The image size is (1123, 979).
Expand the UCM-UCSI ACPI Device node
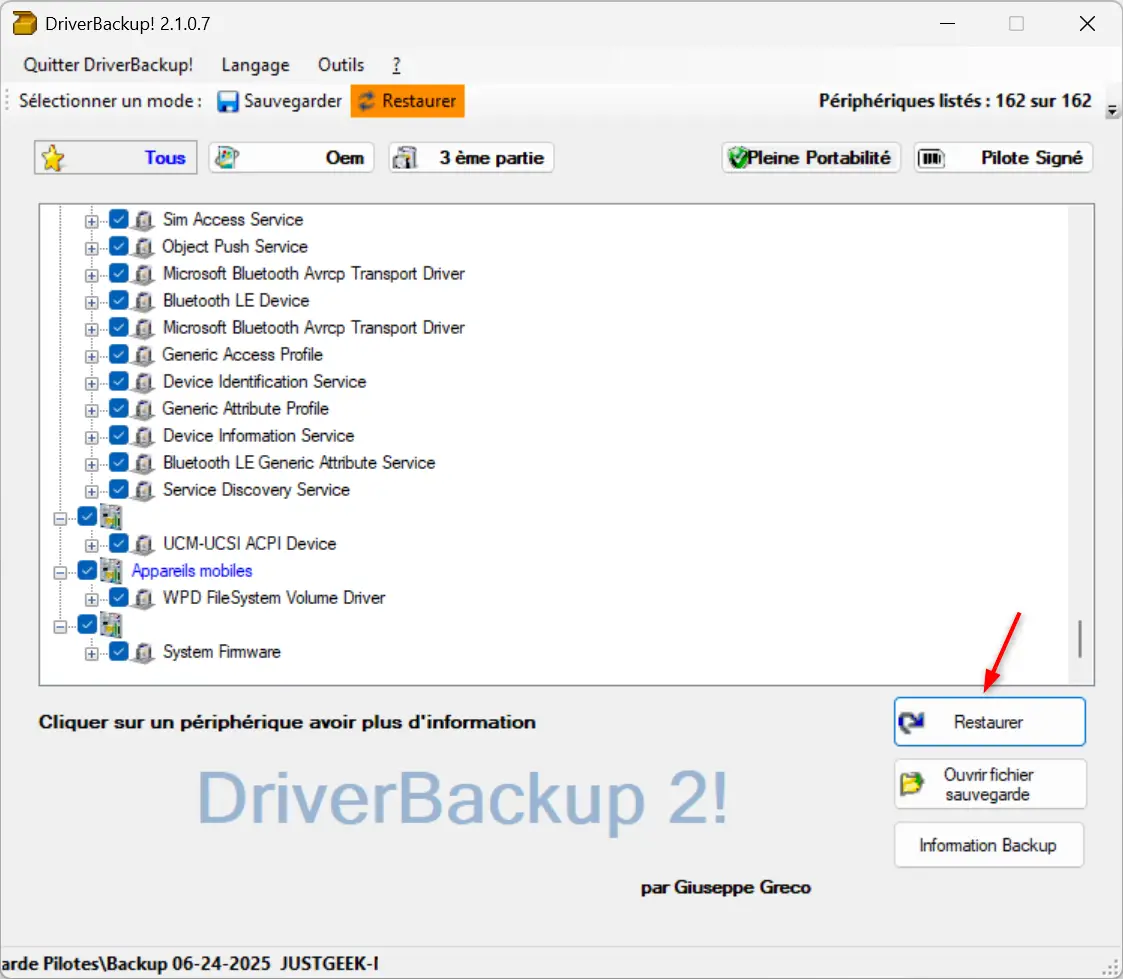coord(92,546)
